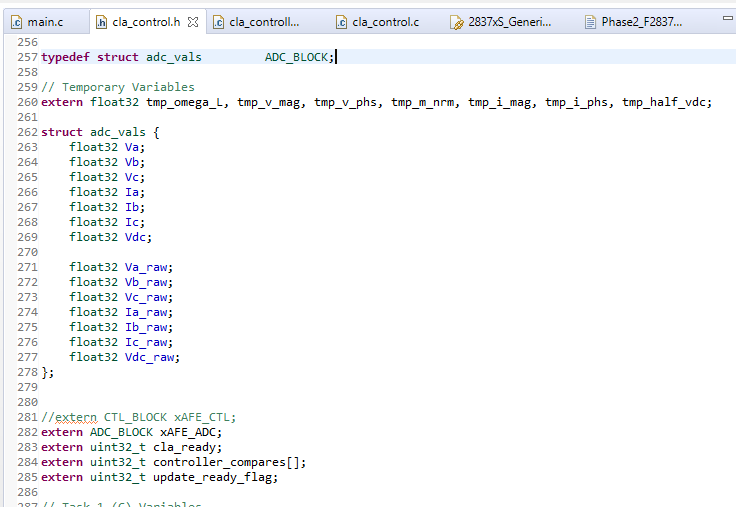The image size is (736, 507).
Task: Click the 'float32 Ic;' member
Action: (x=107, y=223)
